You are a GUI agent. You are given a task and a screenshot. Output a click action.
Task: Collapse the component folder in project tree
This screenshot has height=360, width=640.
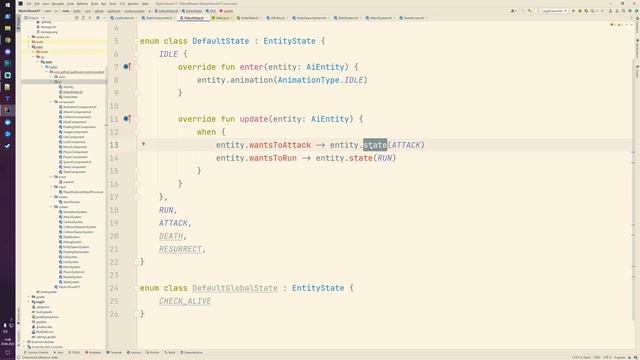click(x=51, y=102)
